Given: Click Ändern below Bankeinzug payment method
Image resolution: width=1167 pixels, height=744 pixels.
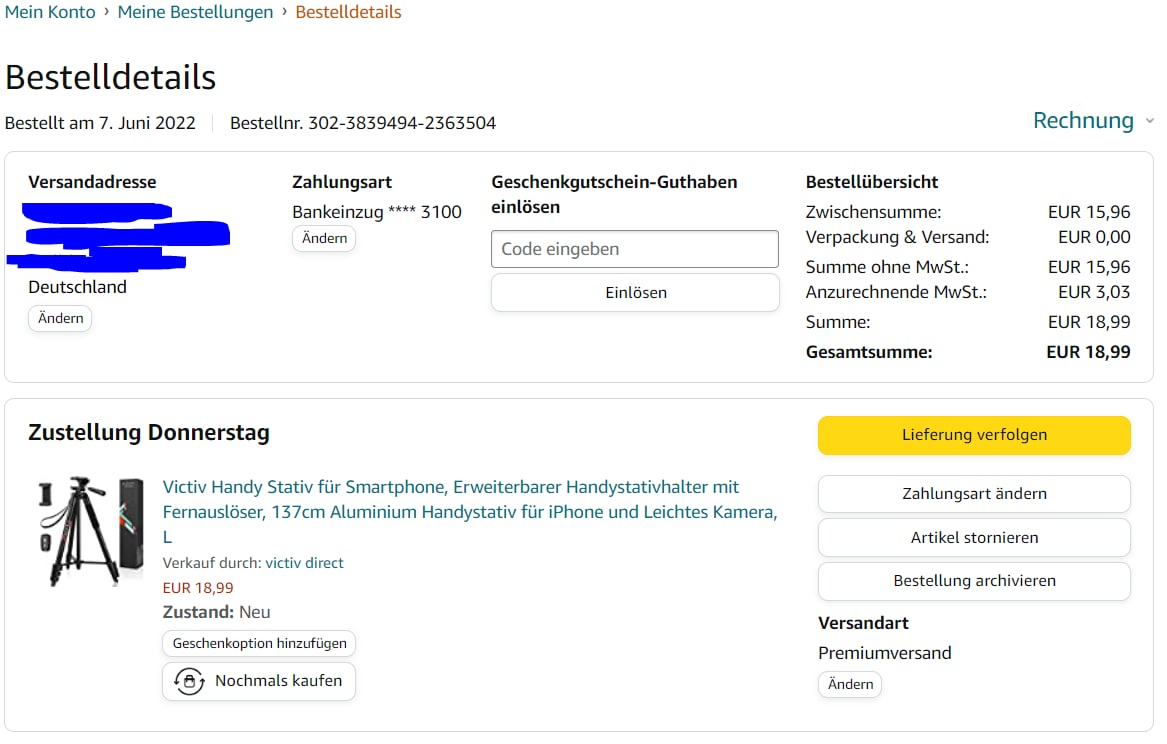Looking at the screenshot, I should 324,239.
